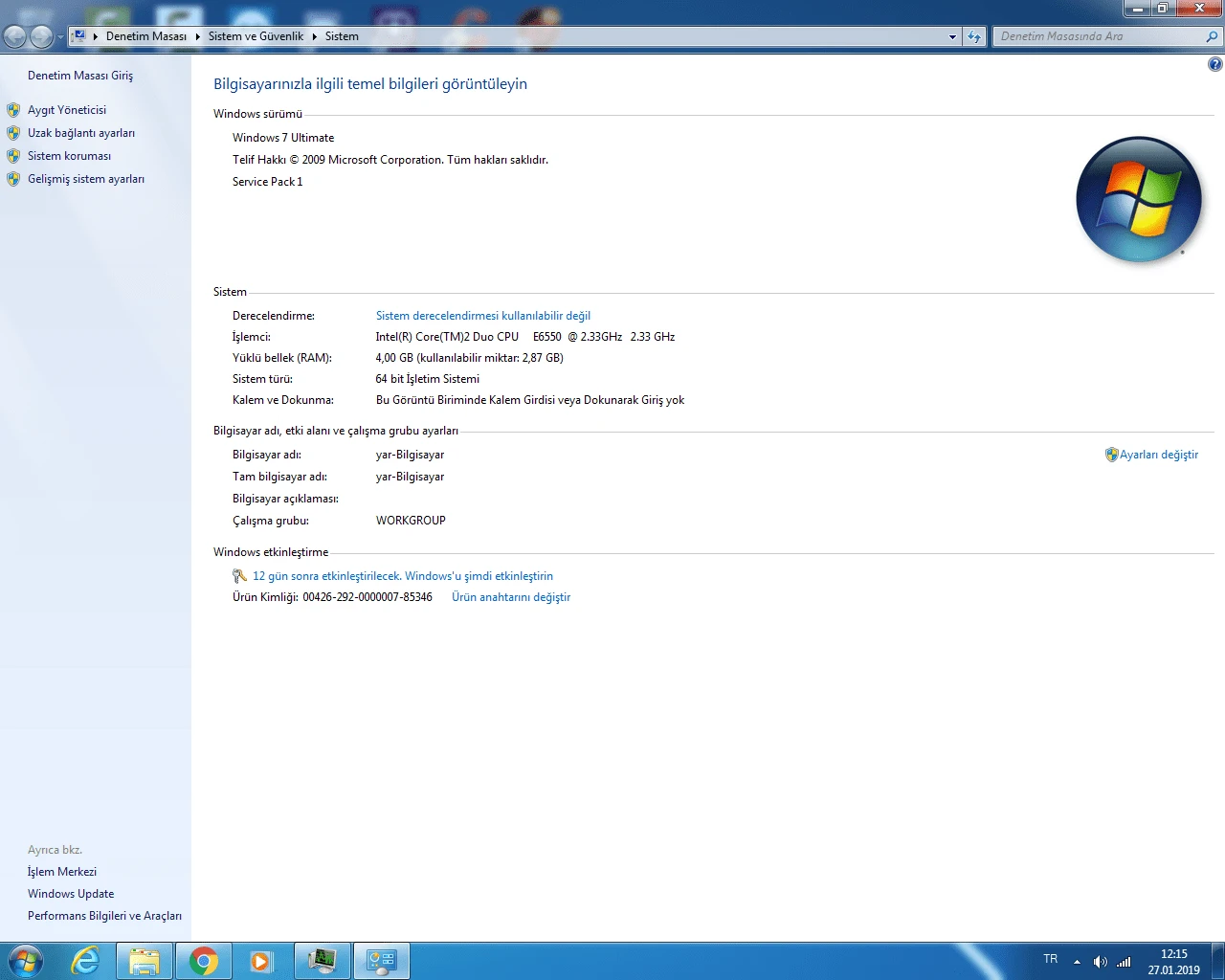Launch Internet Explorer from taskbar

(86, 961)
